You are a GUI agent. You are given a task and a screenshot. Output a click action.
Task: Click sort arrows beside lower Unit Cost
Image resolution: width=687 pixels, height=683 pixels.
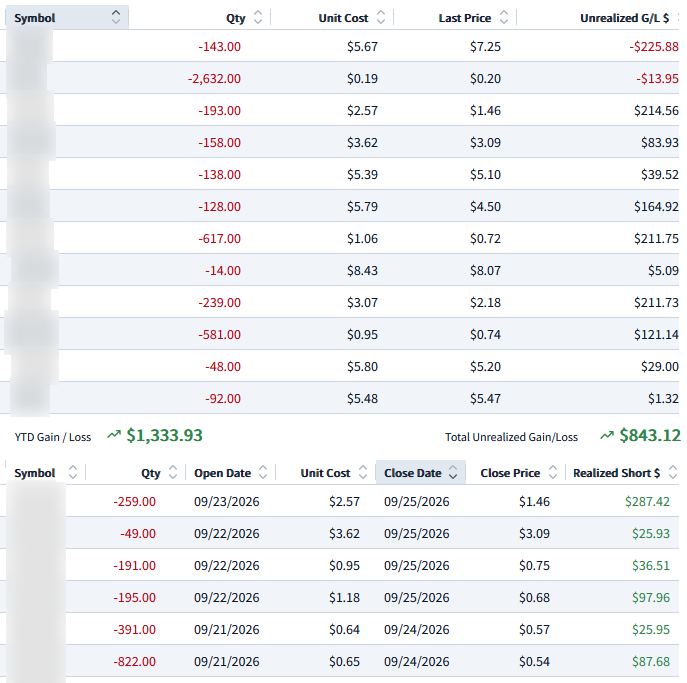[363, 472]
